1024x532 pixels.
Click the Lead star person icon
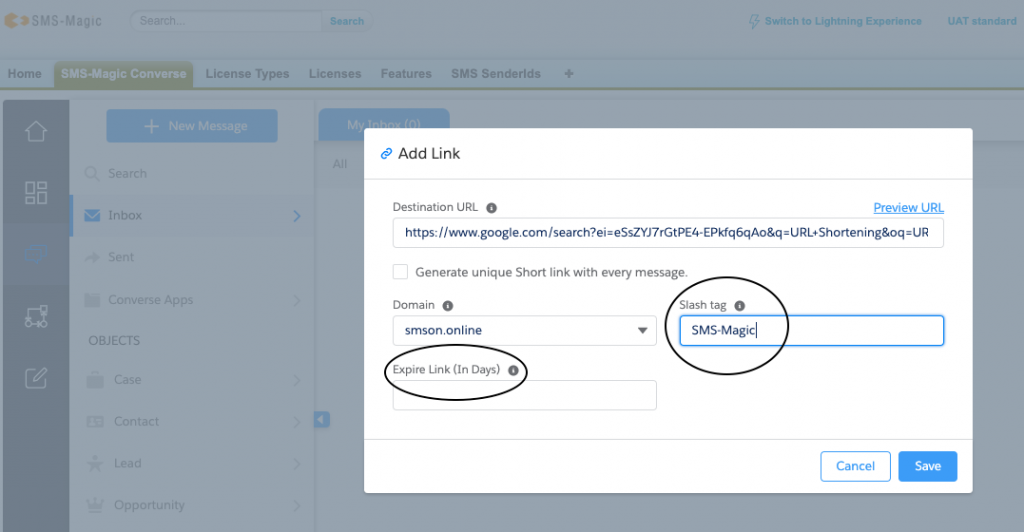coord(95,463)
